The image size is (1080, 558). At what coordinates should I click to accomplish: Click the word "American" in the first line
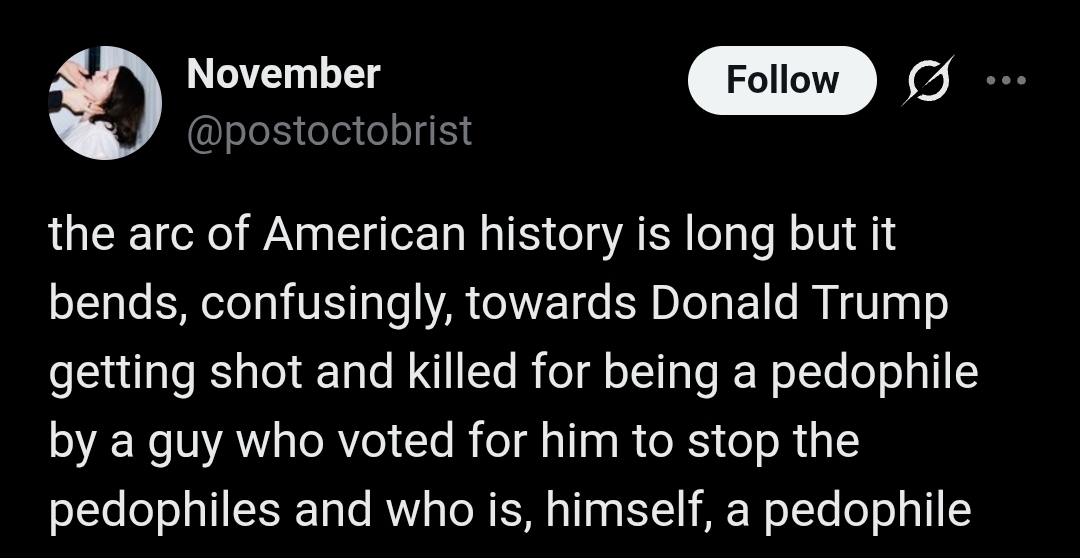[366, 236]
